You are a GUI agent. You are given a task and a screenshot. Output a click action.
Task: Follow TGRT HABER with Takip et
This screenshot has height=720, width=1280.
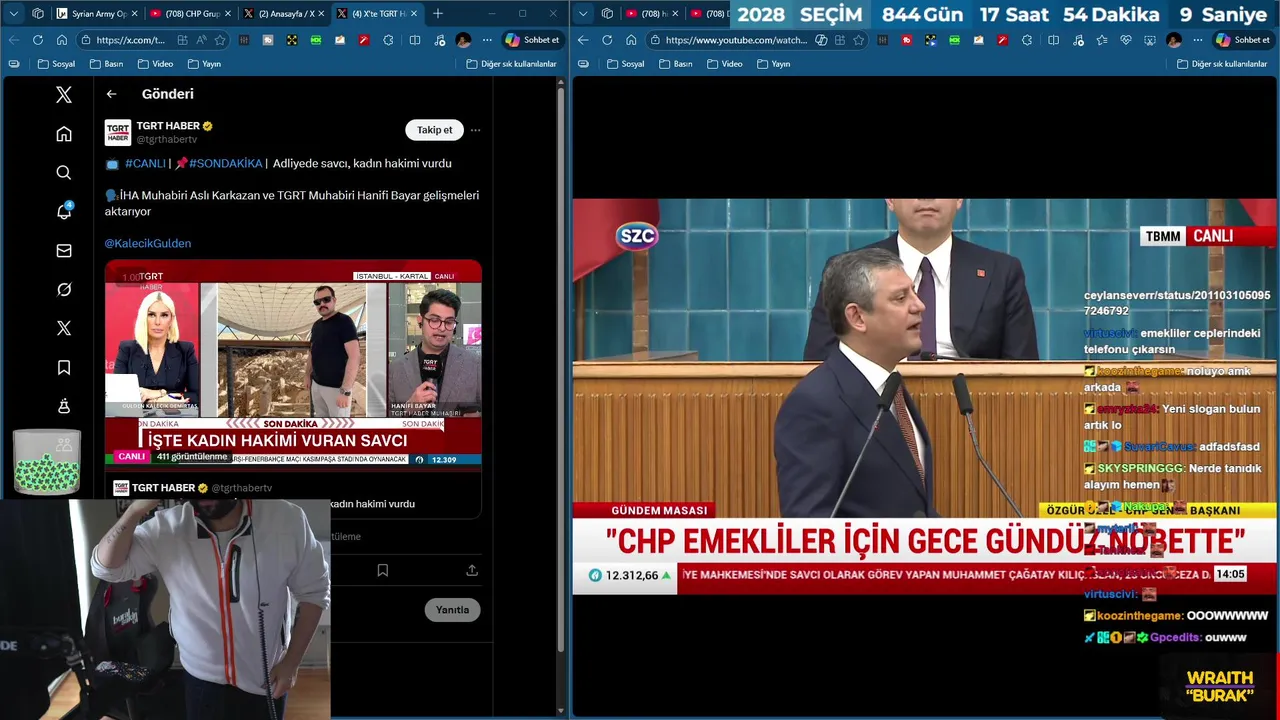434,130
